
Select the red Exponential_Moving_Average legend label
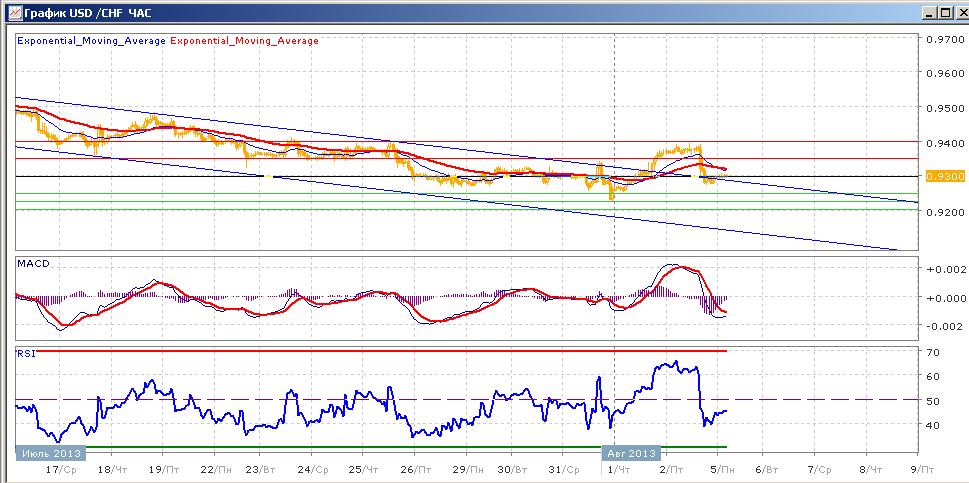[x=244, y=41]
